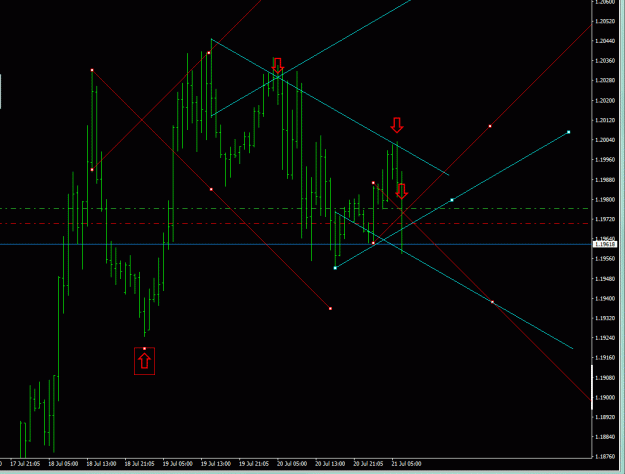Select the red trendline anchor near 1.20120 on right
The height and width of the screenshot is (474, 625).
point(490,126)
